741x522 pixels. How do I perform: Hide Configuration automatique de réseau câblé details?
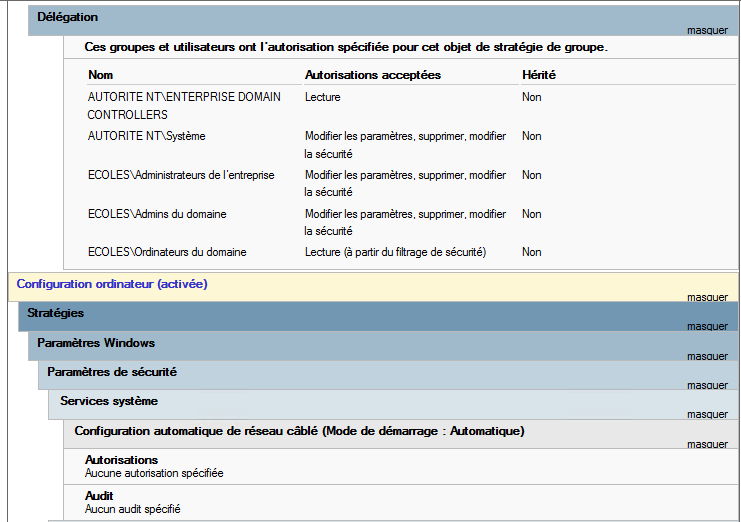point(707,444)
